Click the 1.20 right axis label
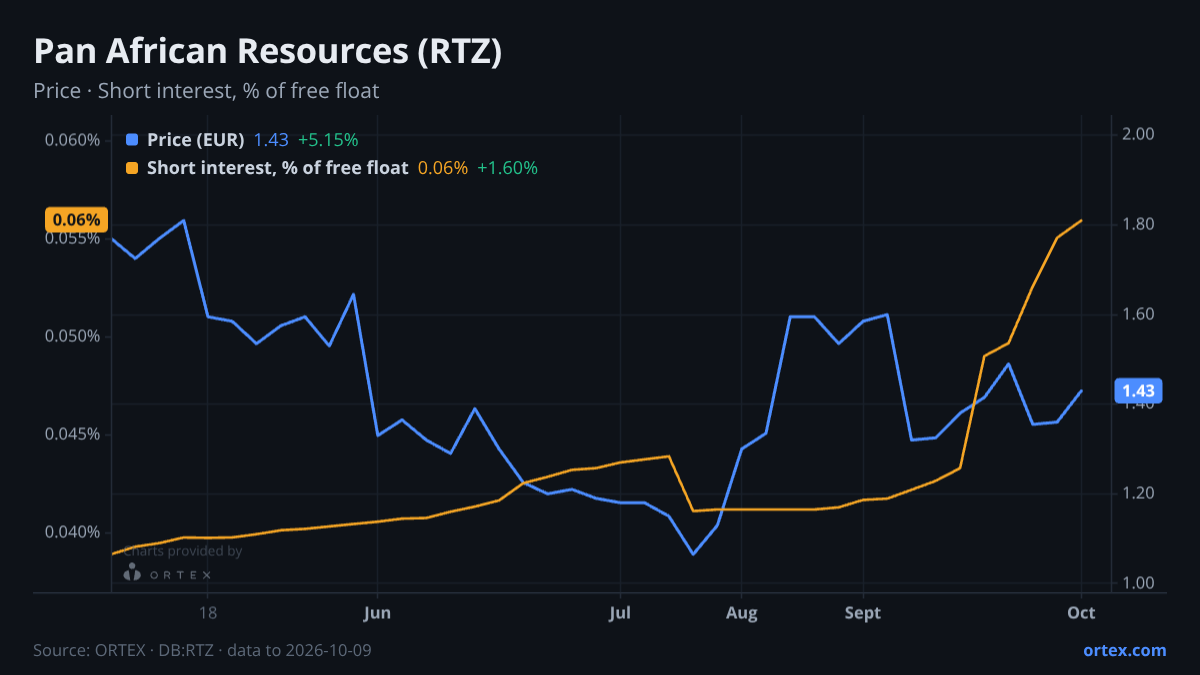The image size is (1200, 675). pos(1139,494)
